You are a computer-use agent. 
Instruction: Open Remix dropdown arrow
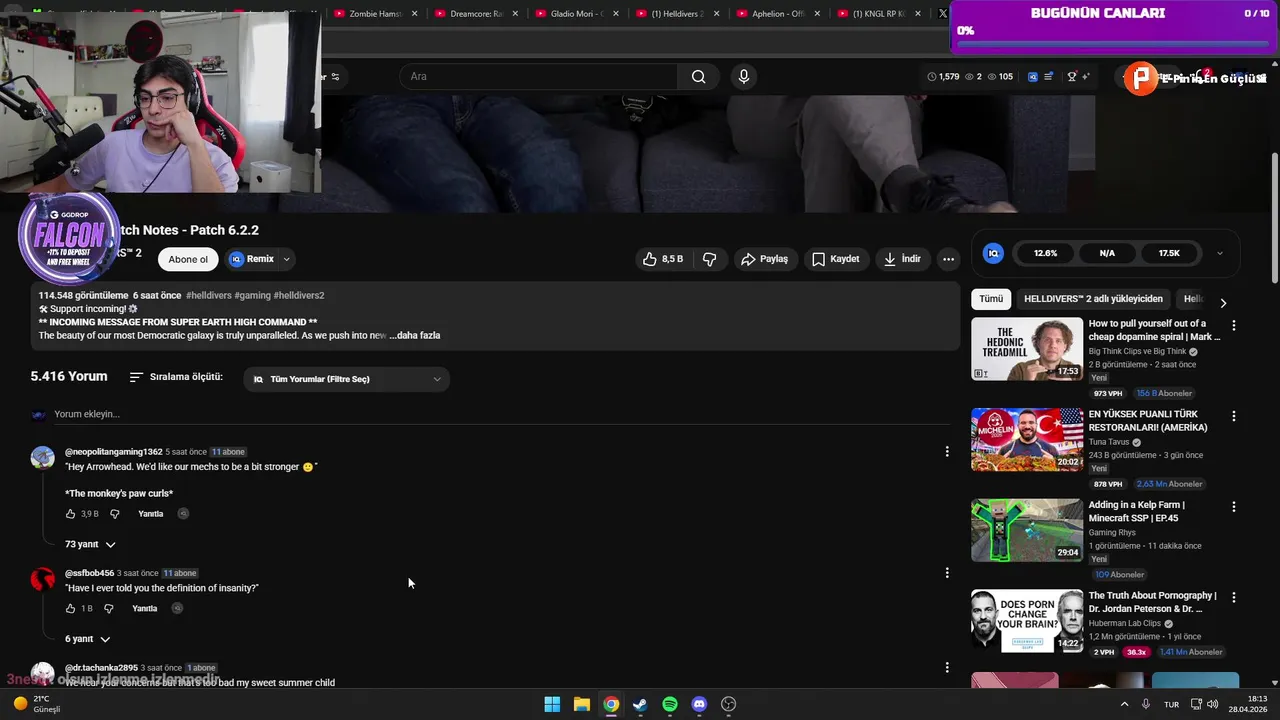tap(287, 259)
